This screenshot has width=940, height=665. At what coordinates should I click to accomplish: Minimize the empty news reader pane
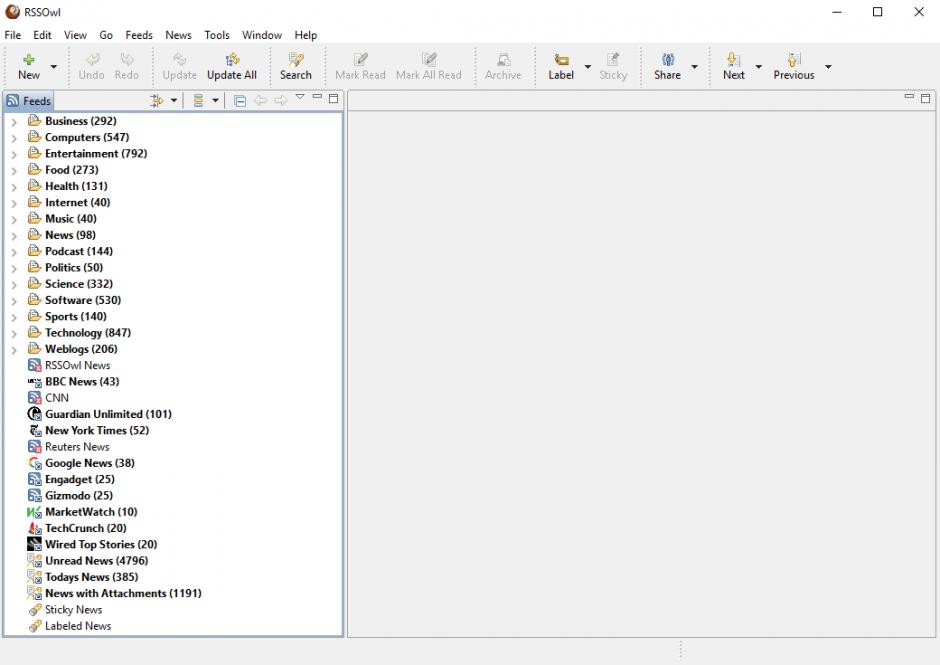[909, 97]
